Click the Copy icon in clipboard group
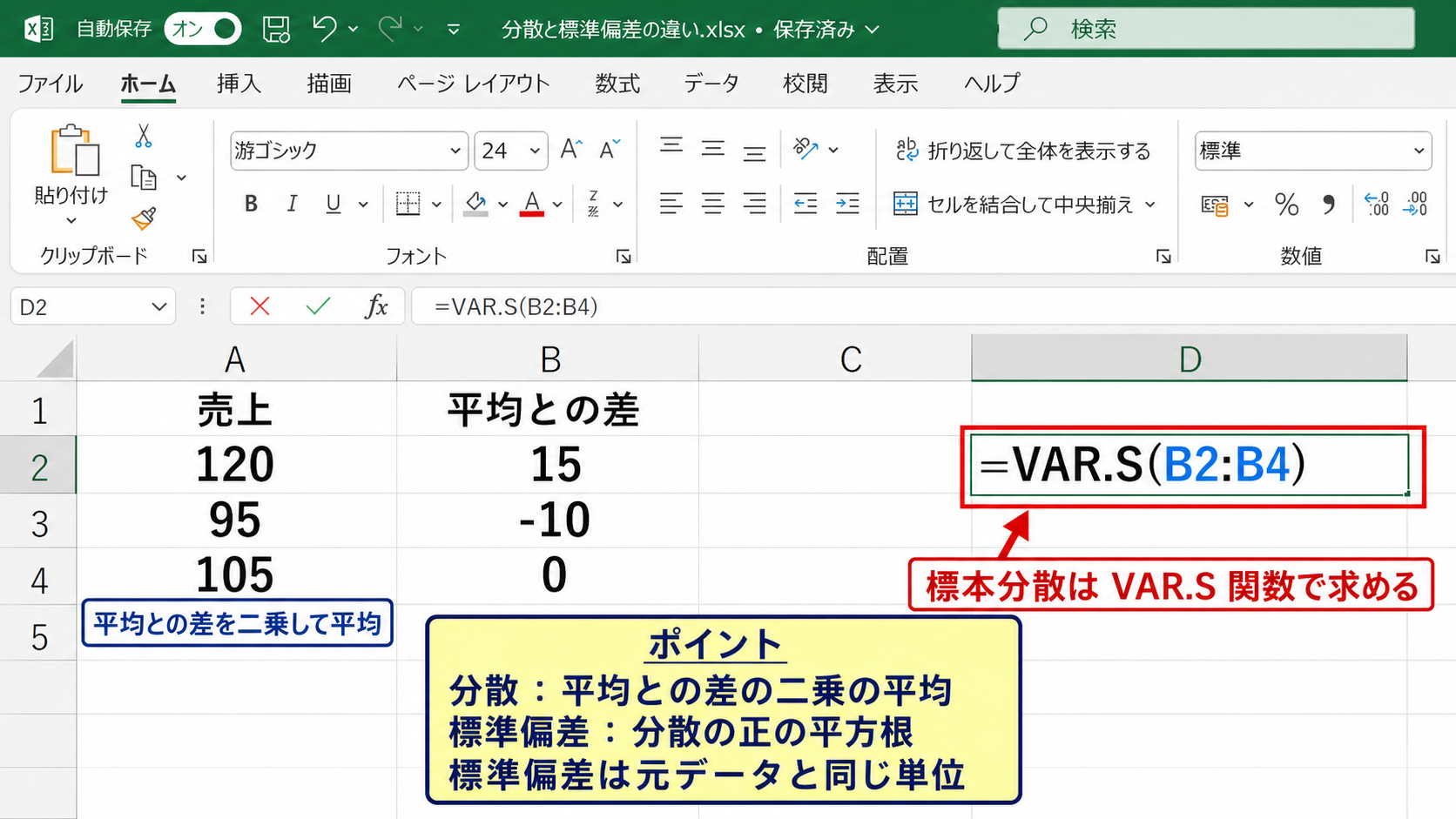1456x819 pixels. click(x=144, y=178)
